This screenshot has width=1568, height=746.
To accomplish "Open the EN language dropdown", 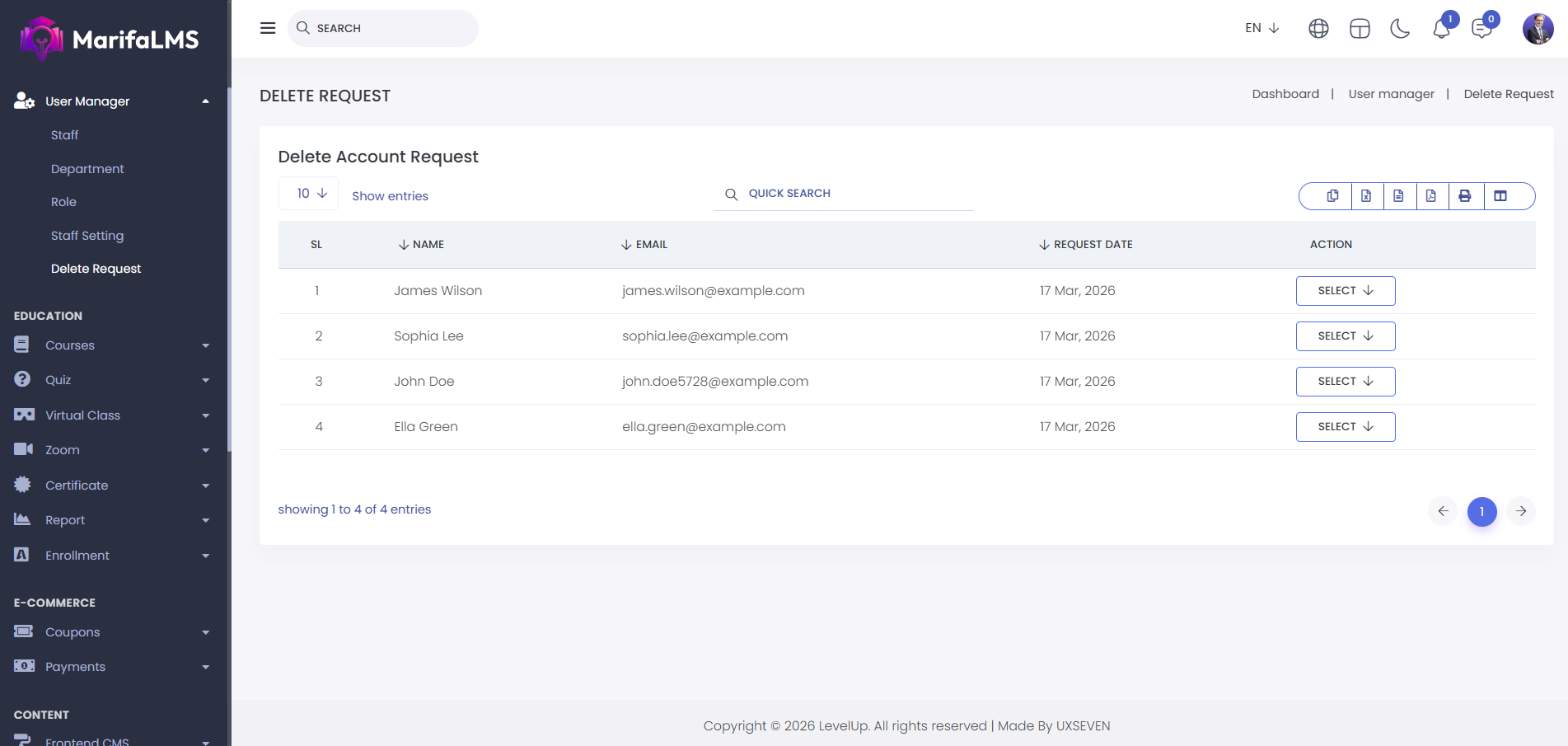I will (x=1261, y=28).
